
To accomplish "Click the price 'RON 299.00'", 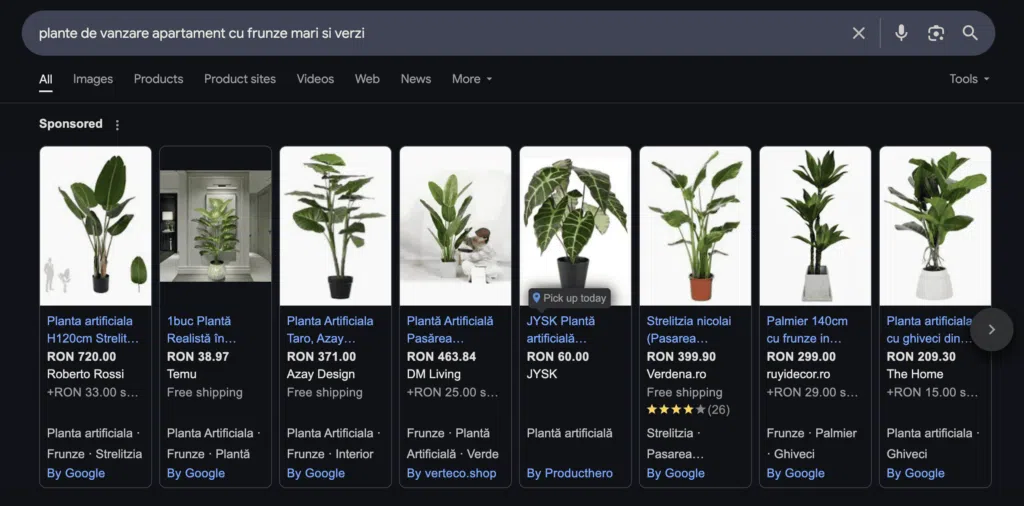I will [x=801, y=357].
